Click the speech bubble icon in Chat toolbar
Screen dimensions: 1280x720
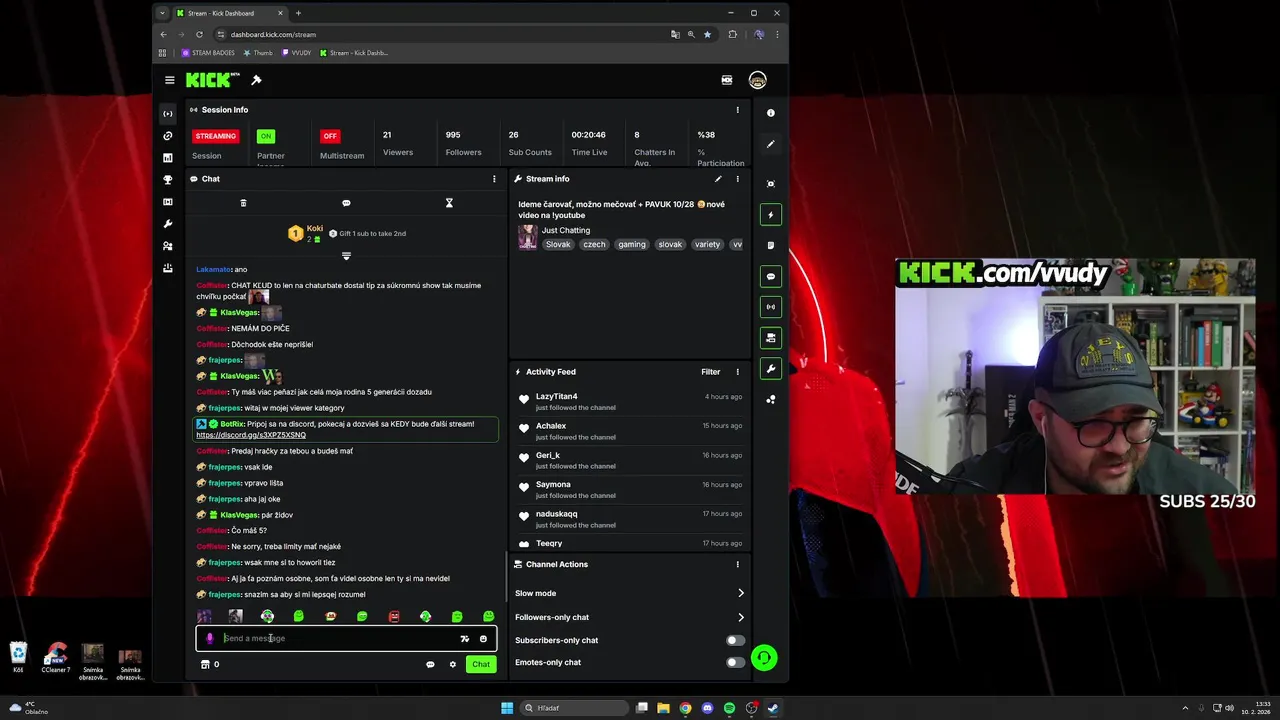point(346,203)
